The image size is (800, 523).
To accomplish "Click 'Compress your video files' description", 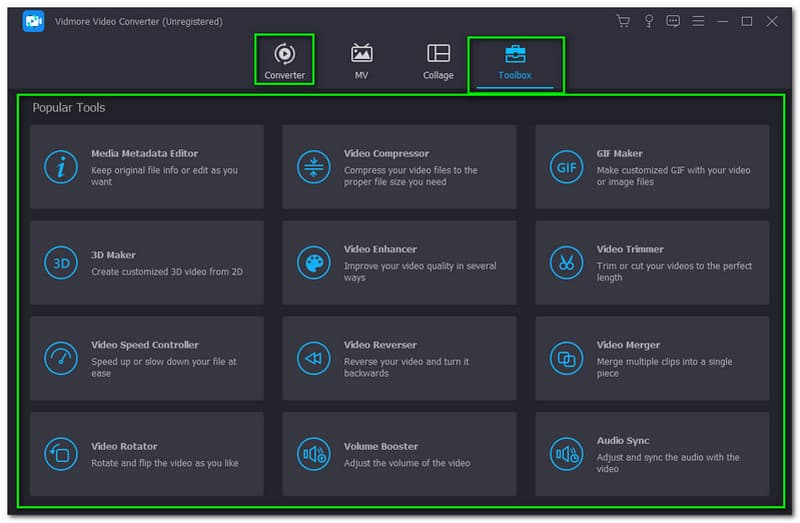I will [x=411, y=176].
